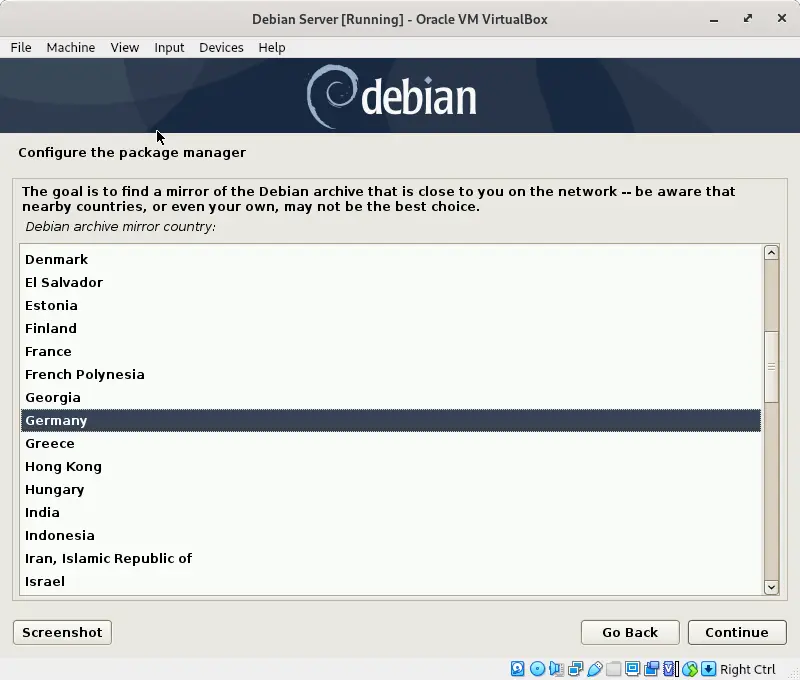Click the scrollbar up arrow

[x=771, y=253]
